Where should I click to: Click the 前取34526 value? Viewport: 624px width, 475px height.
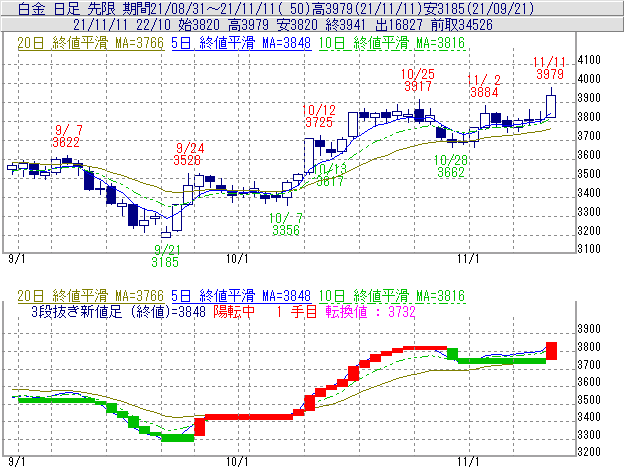(x=462, y=25)
